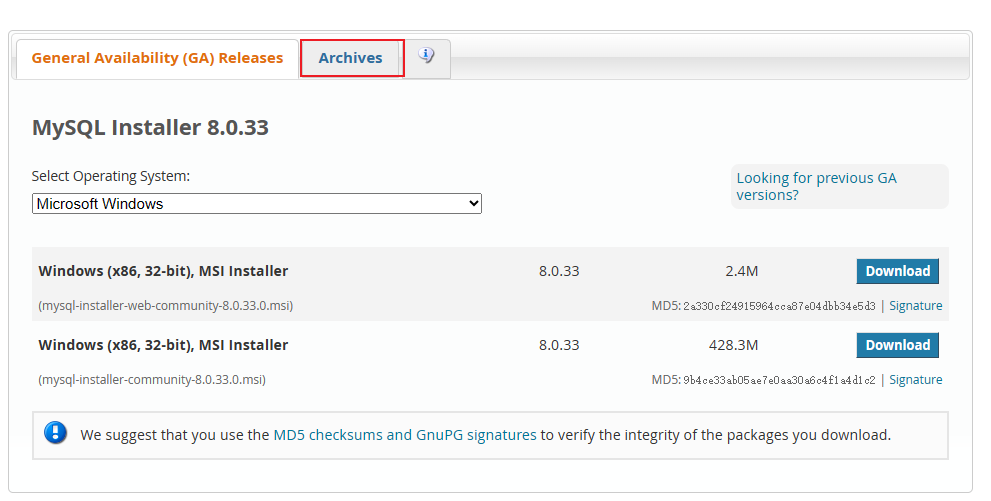Select the General Availability (GA) Releases tab
Screen dimensions: 991x501
click(x=157, y=58)
